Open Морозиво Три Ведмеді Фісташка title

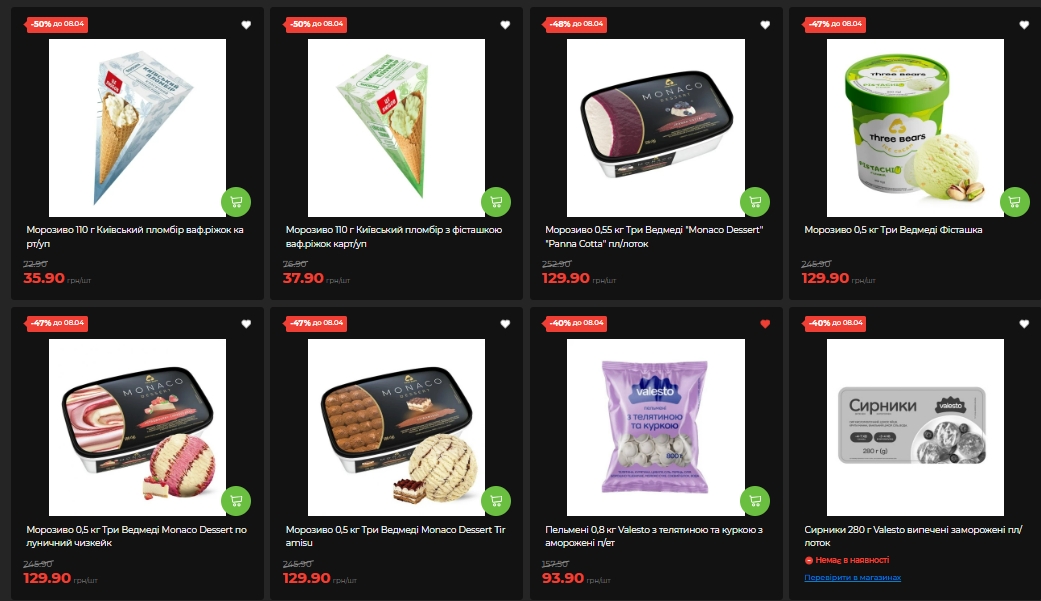893,230
